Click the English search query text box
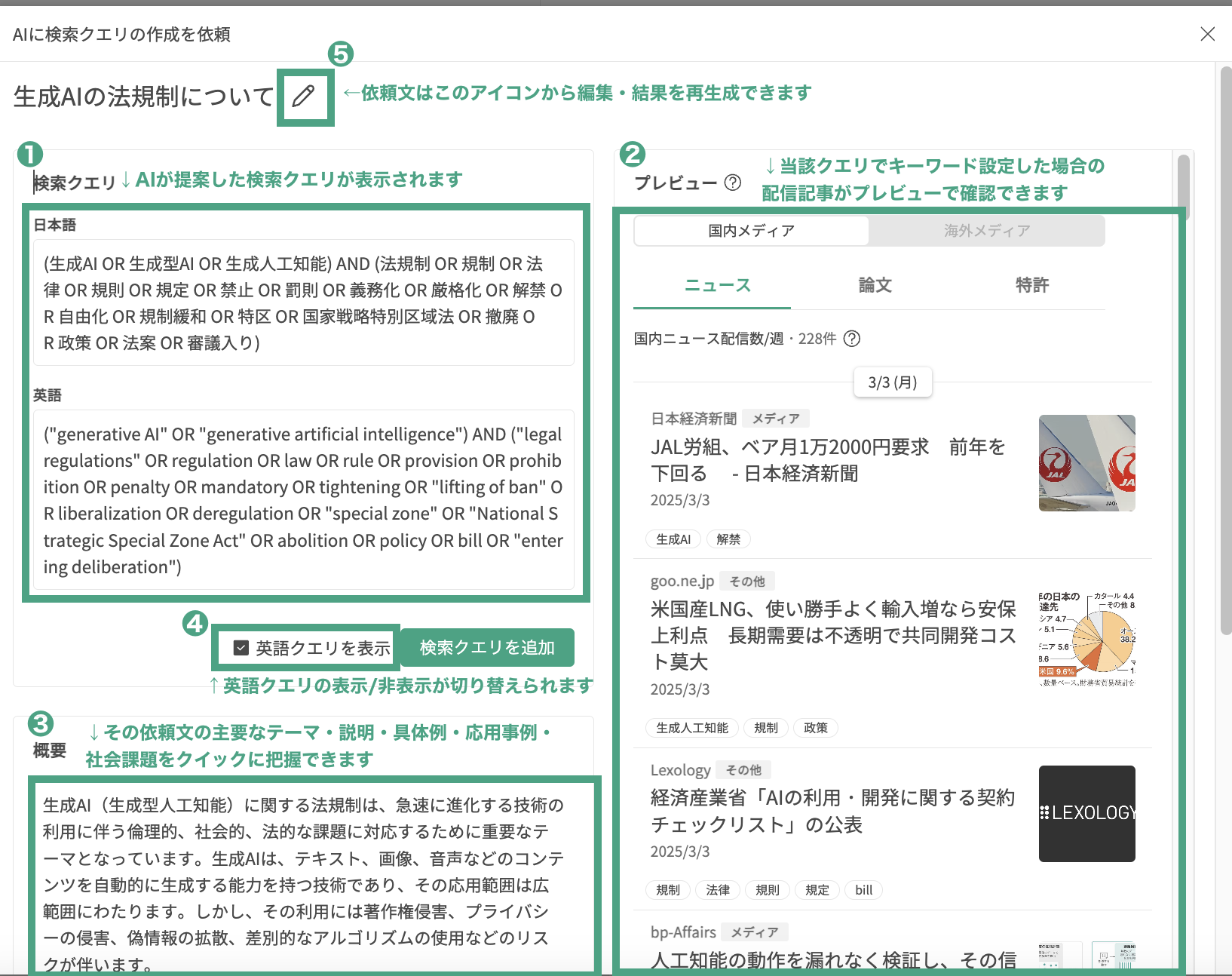Image resolution: width=1232 pixels, height=976 pixels. tap(303, 500)
